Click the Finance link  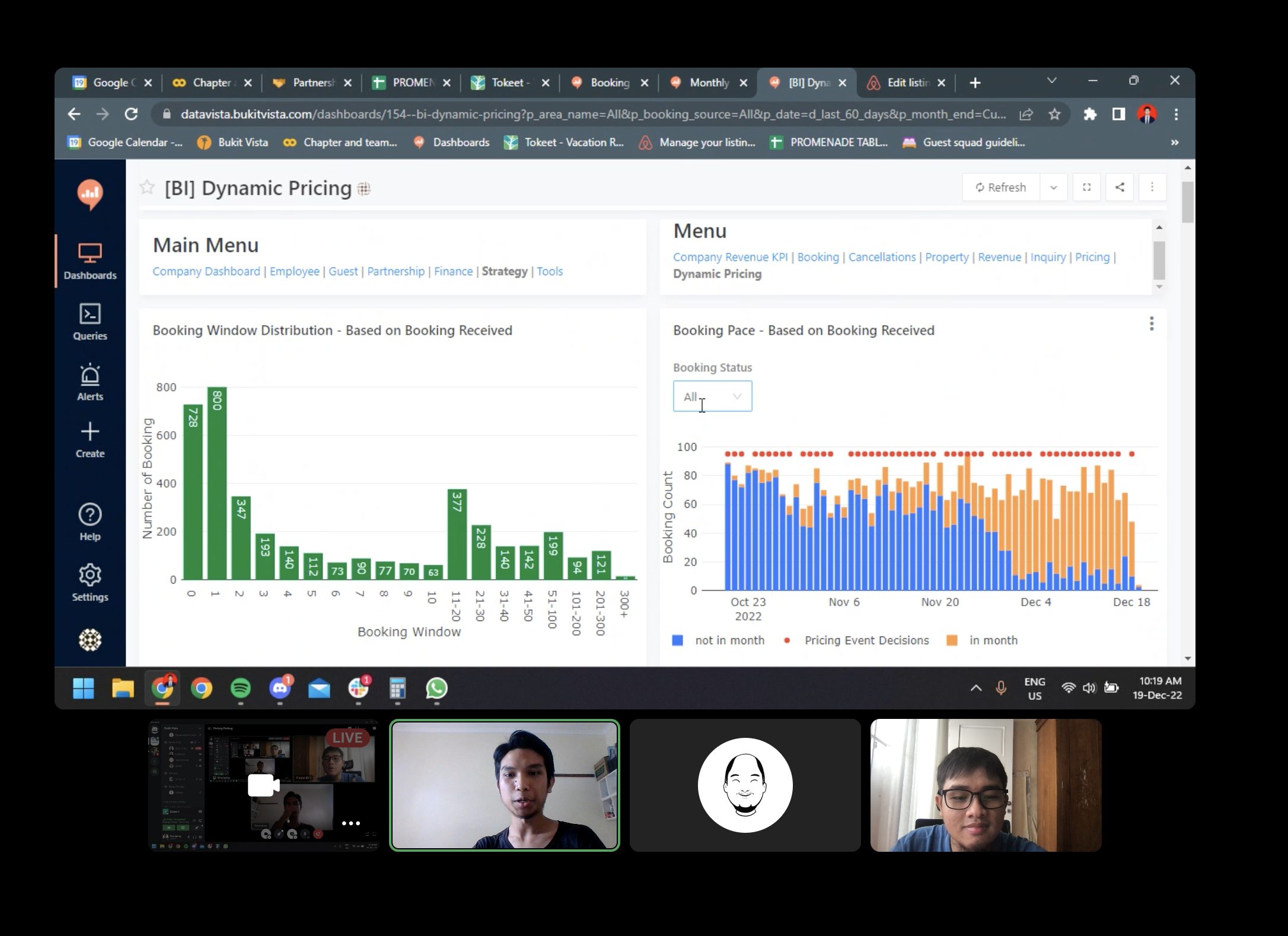click(454, 271)
